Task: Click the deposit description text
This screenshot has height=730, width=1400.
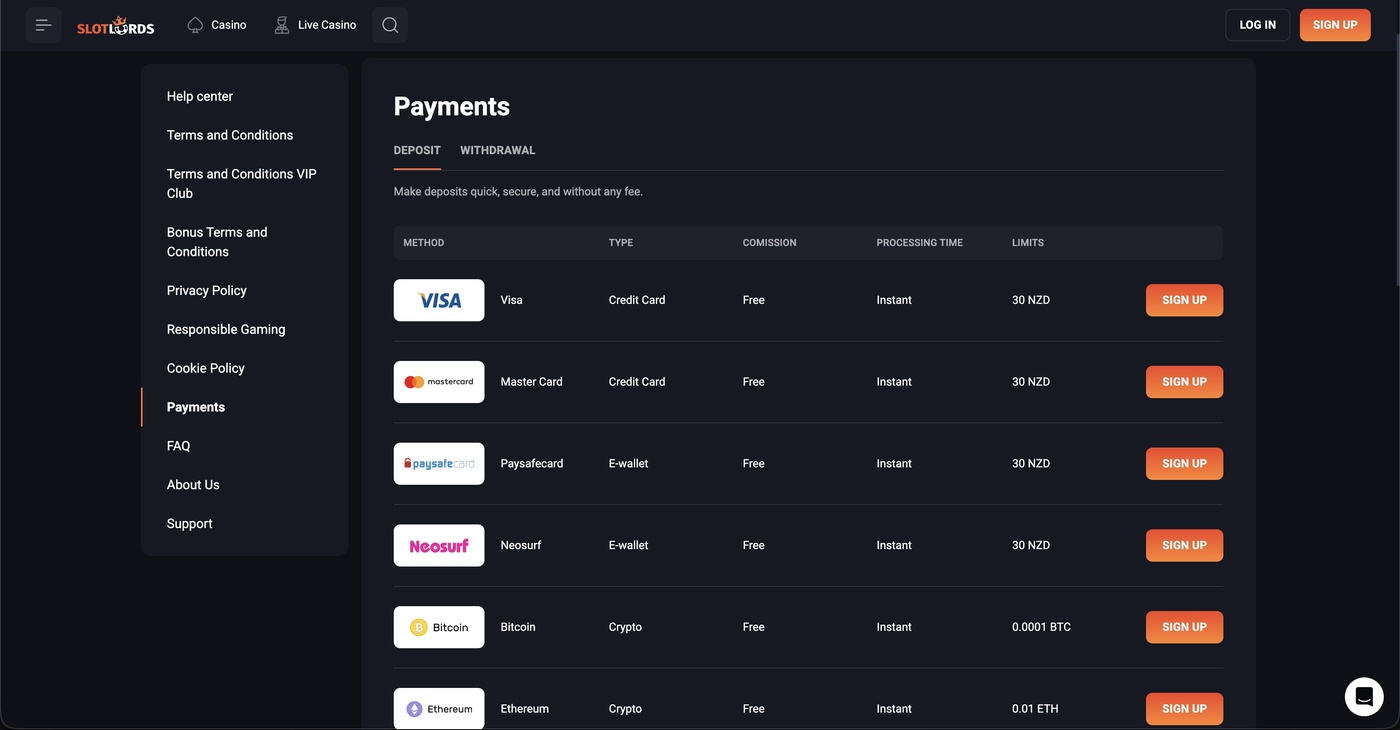Action: (518, 192)
